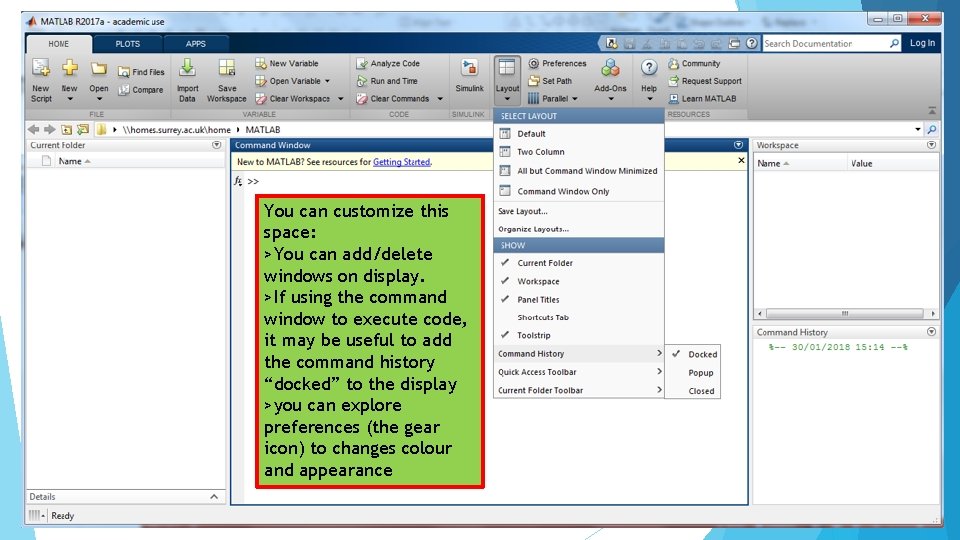Image resolution: width=960 pixels, height=540 pixels.
Task: Click the Save Workspace icon
Action: click(x=227, y=68)
